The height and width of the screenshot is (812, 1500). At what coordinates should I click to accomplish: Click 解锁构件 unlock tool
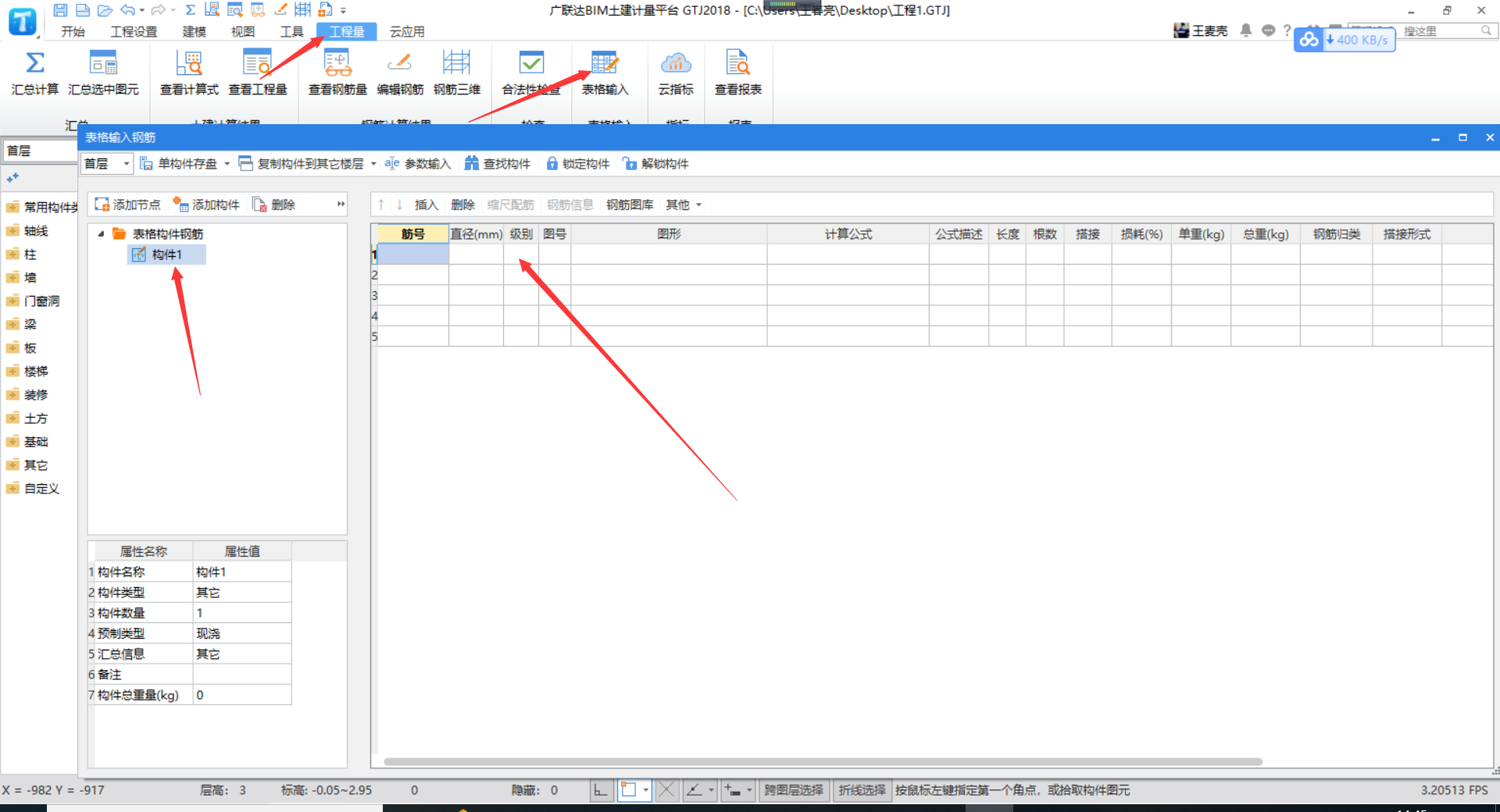tap(655, 163)
